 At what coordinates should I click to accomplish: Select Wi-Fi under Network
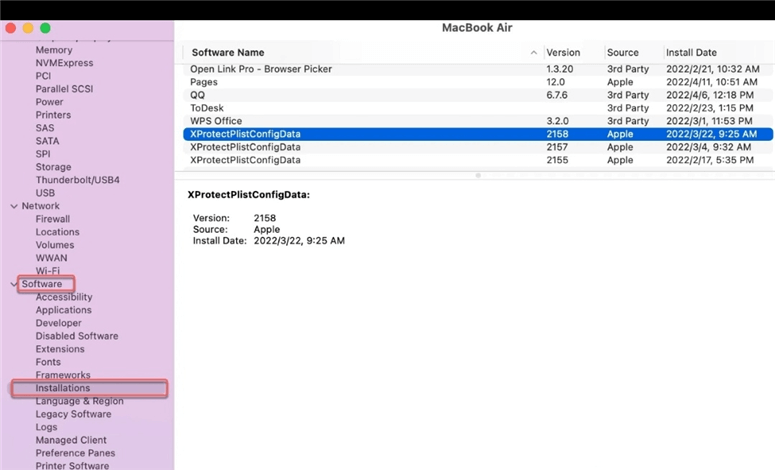(x=47, y=271)
